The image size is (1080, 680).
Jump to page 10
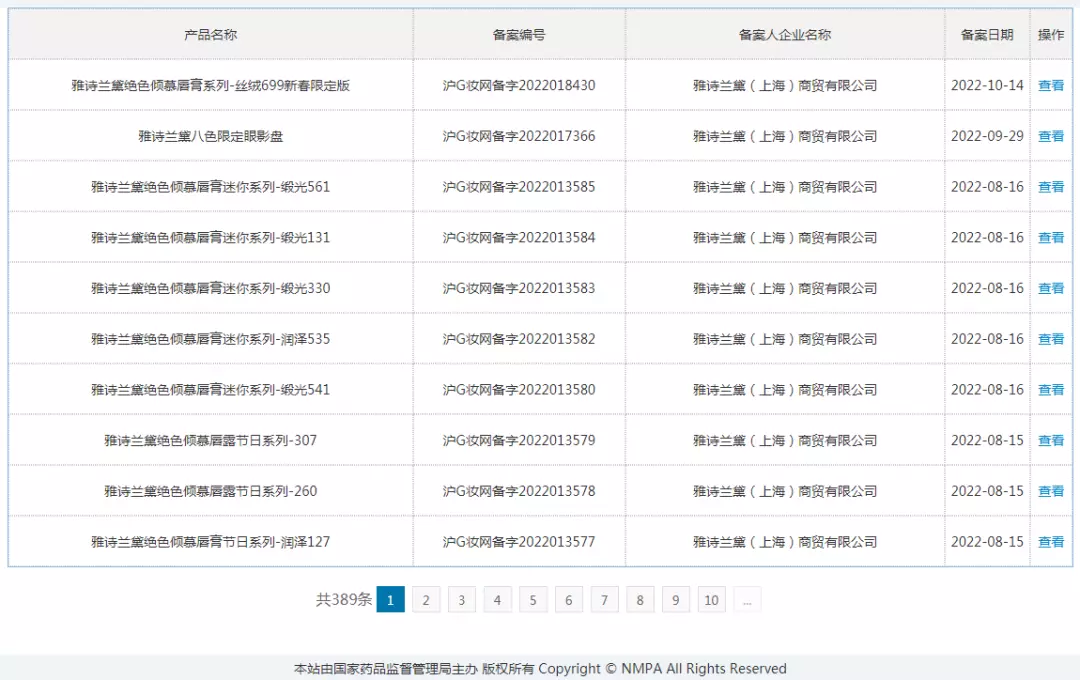click(712, 599)
